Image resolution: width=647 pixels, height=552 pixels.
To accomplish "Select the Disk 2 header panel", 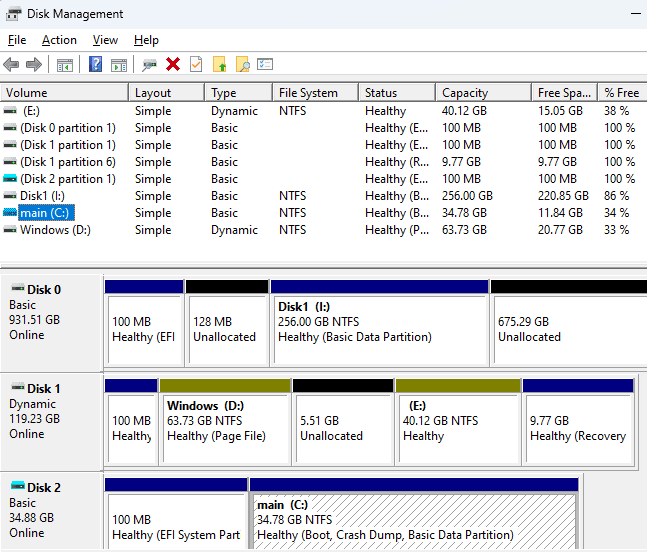I will (x=52, y=511).
